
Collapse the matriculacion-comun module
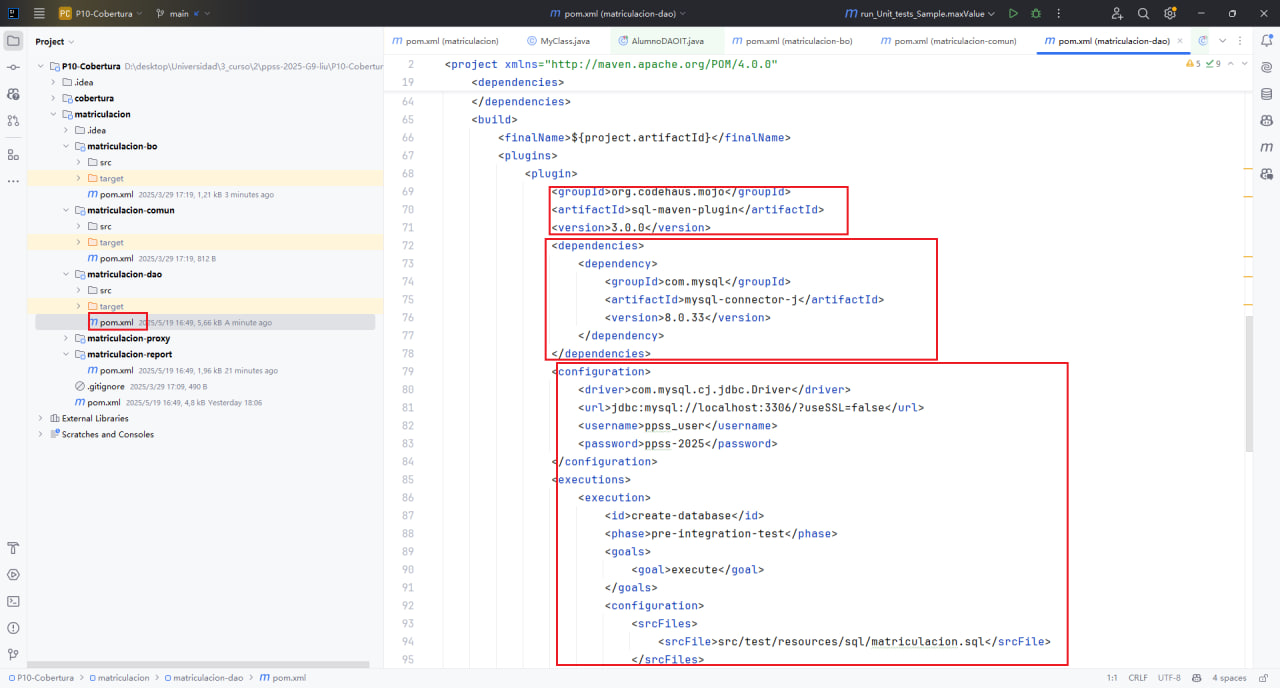coord(66,210)
